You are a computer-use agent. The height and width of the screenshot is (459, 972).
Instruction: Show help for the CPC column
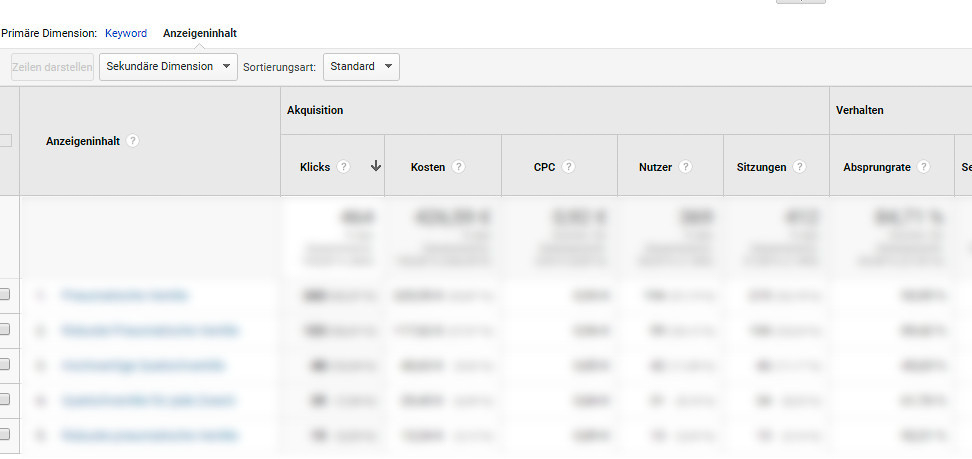pos(568,167)
